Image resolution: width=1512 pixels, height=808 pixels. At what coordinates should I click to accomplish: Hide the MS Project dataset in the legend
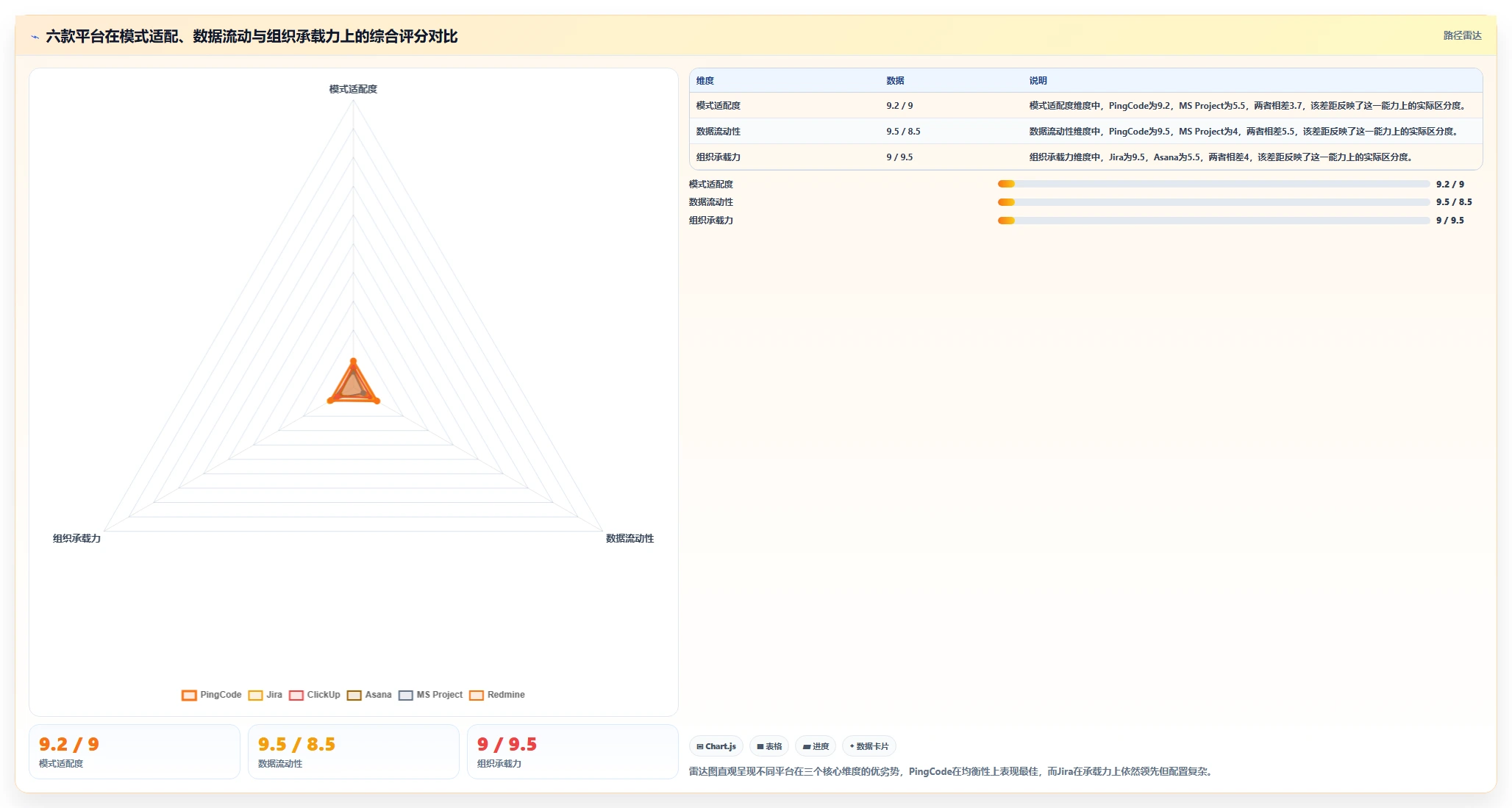(x=431, y=695)
